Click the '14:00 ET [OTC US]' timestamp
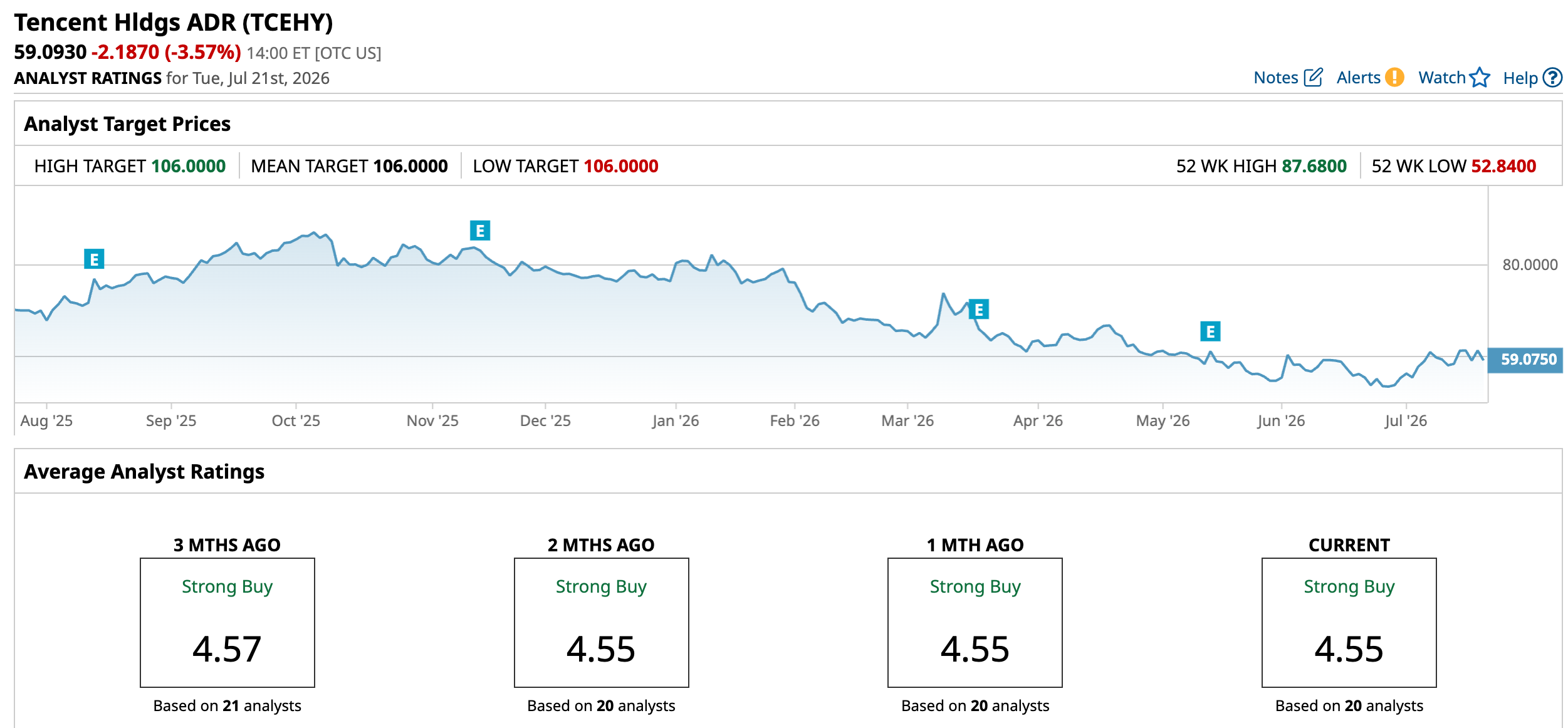Screen dimensions: 1568x728 [x=314, y=53]
